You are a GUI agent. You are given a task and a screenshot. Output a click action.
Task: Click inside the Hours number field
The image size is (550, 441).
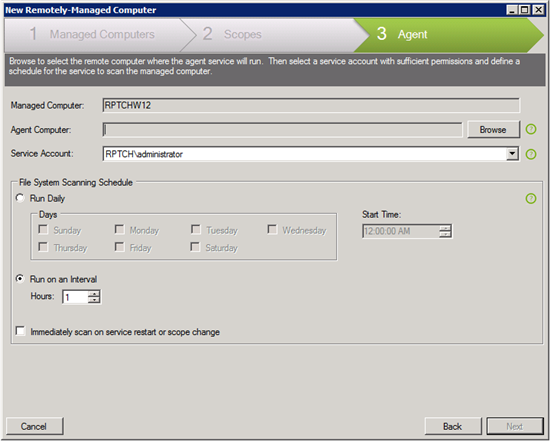(75, 297)
